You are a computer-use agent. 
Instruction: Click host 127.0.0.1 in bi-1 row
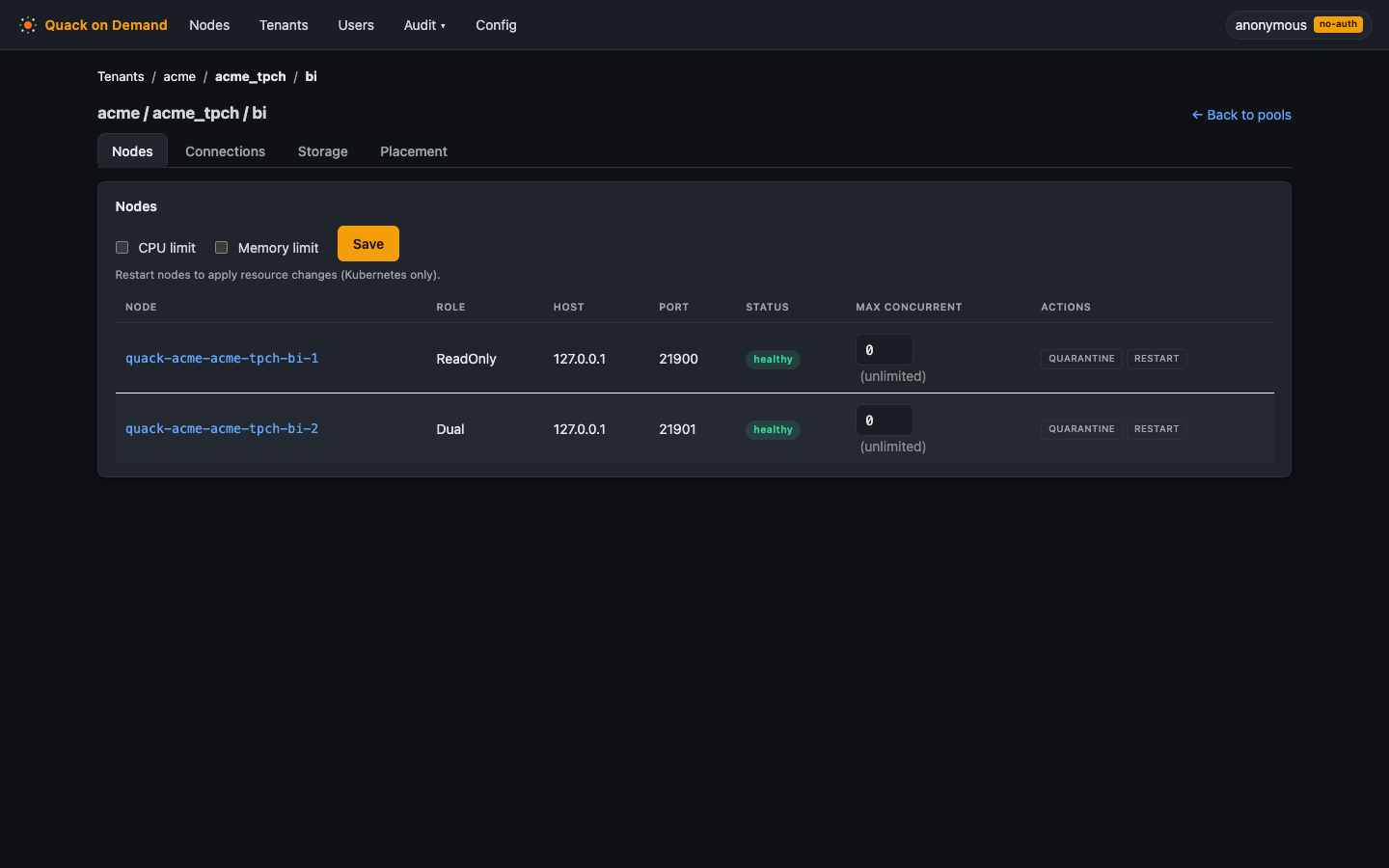pos(580,359)
